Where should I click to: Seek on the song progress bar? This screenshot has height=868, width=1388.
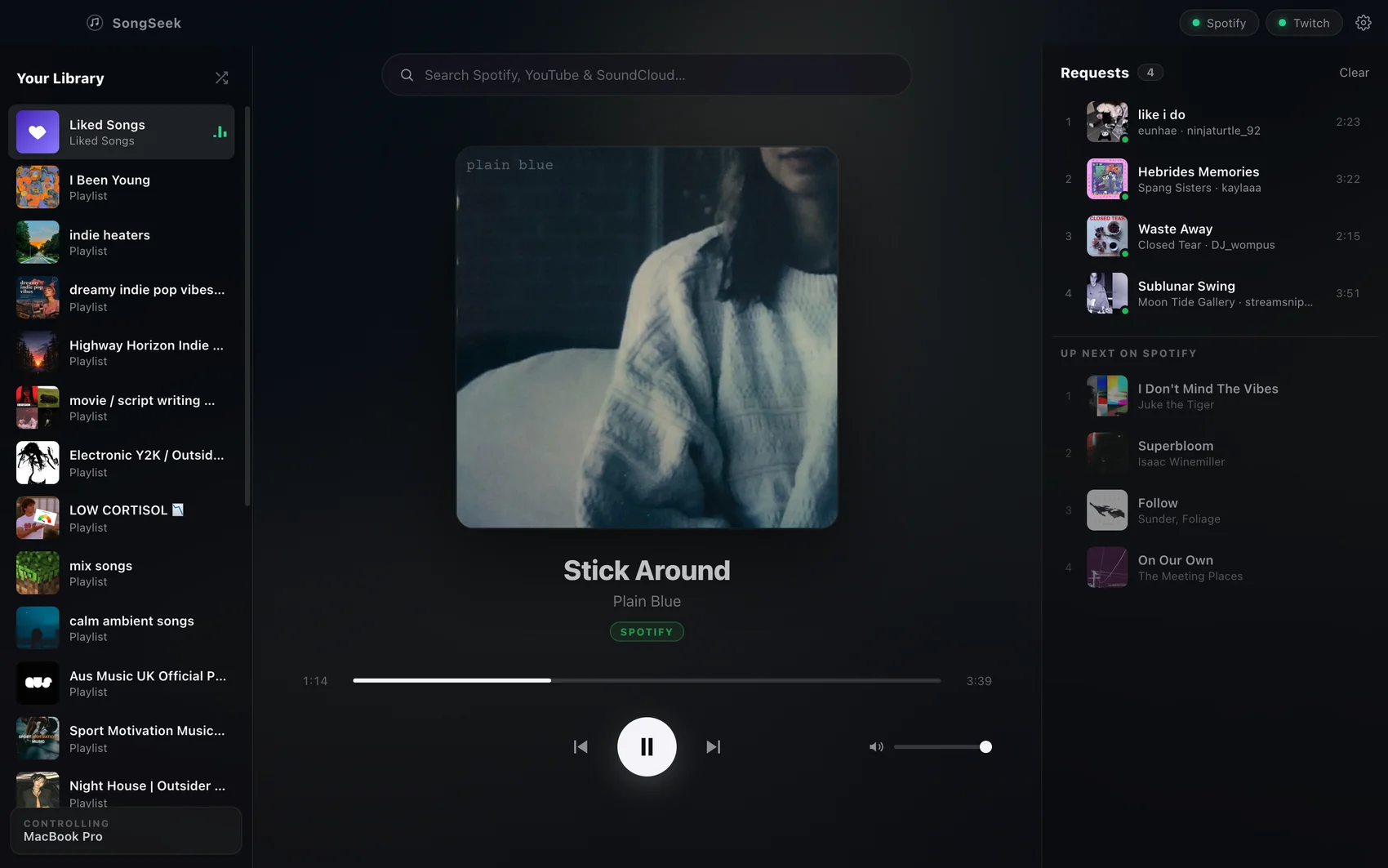647,680
